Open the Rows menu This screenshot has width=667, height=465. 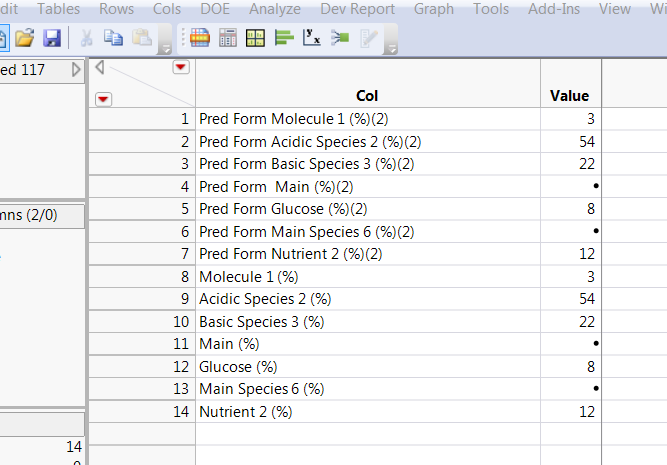[x=116, y=9]
